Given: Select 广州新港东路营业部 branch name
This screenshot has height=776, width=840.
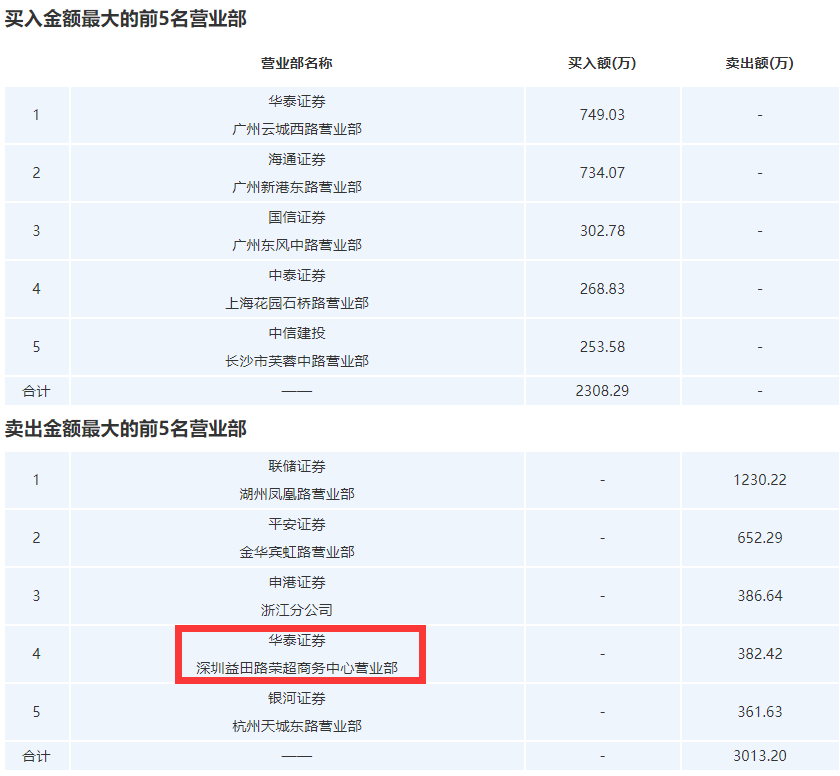Looking at the screenshot, I should click(297, 187).
